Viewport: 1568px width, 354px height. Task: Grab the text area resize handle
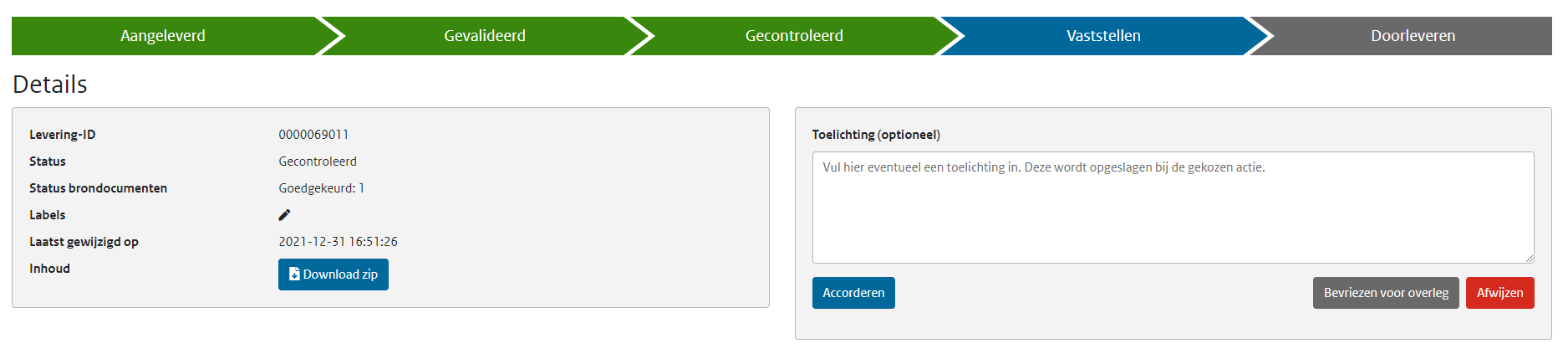[1529, 259]
